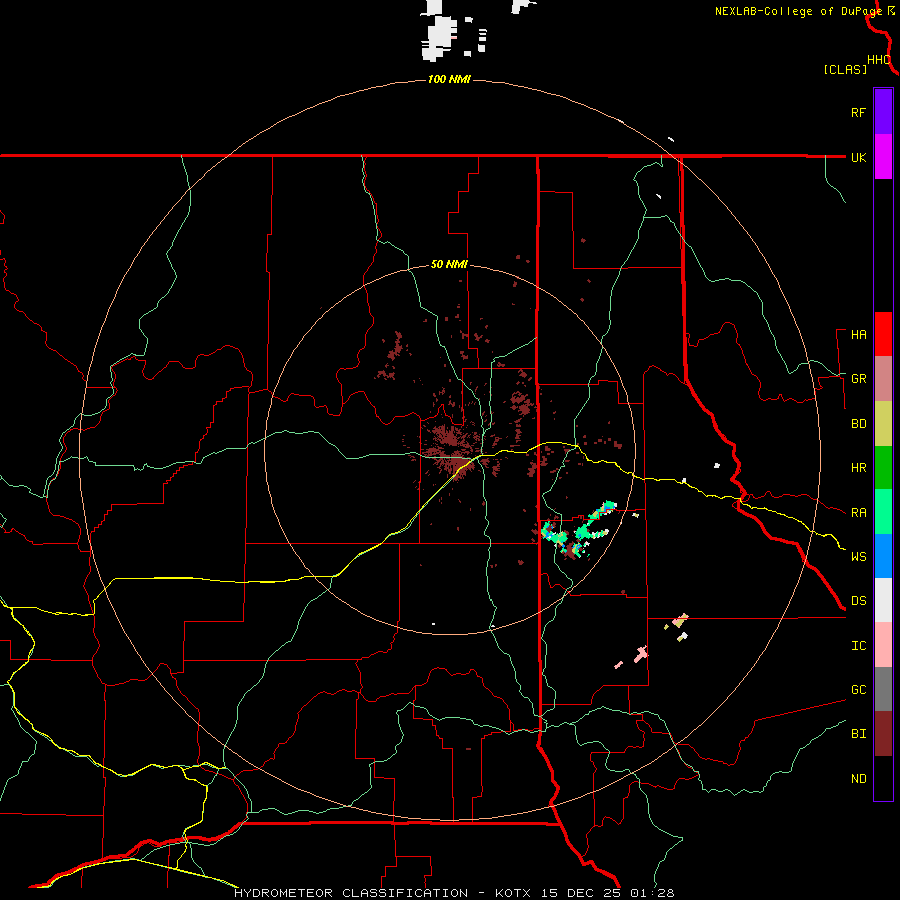Click the RF purple legend swatch
This screenshot has width=900, height=900.
click(x=883, y=112)
